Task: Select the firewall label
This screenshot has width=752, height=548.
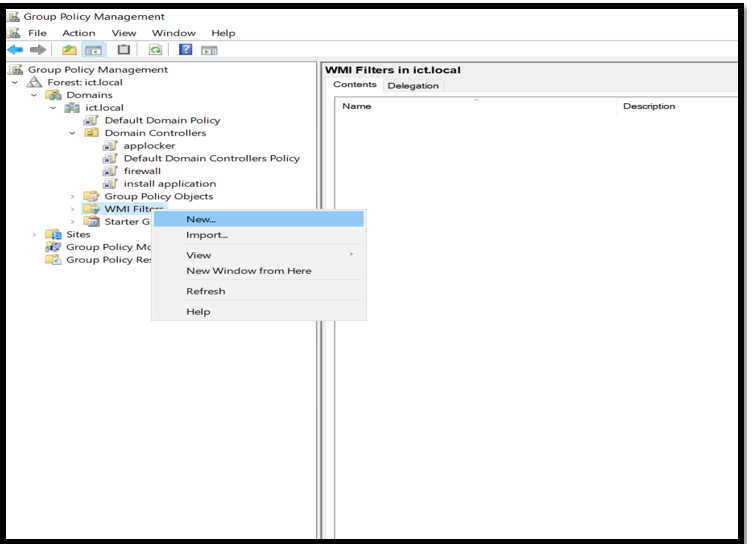Action: click(142, 171)
